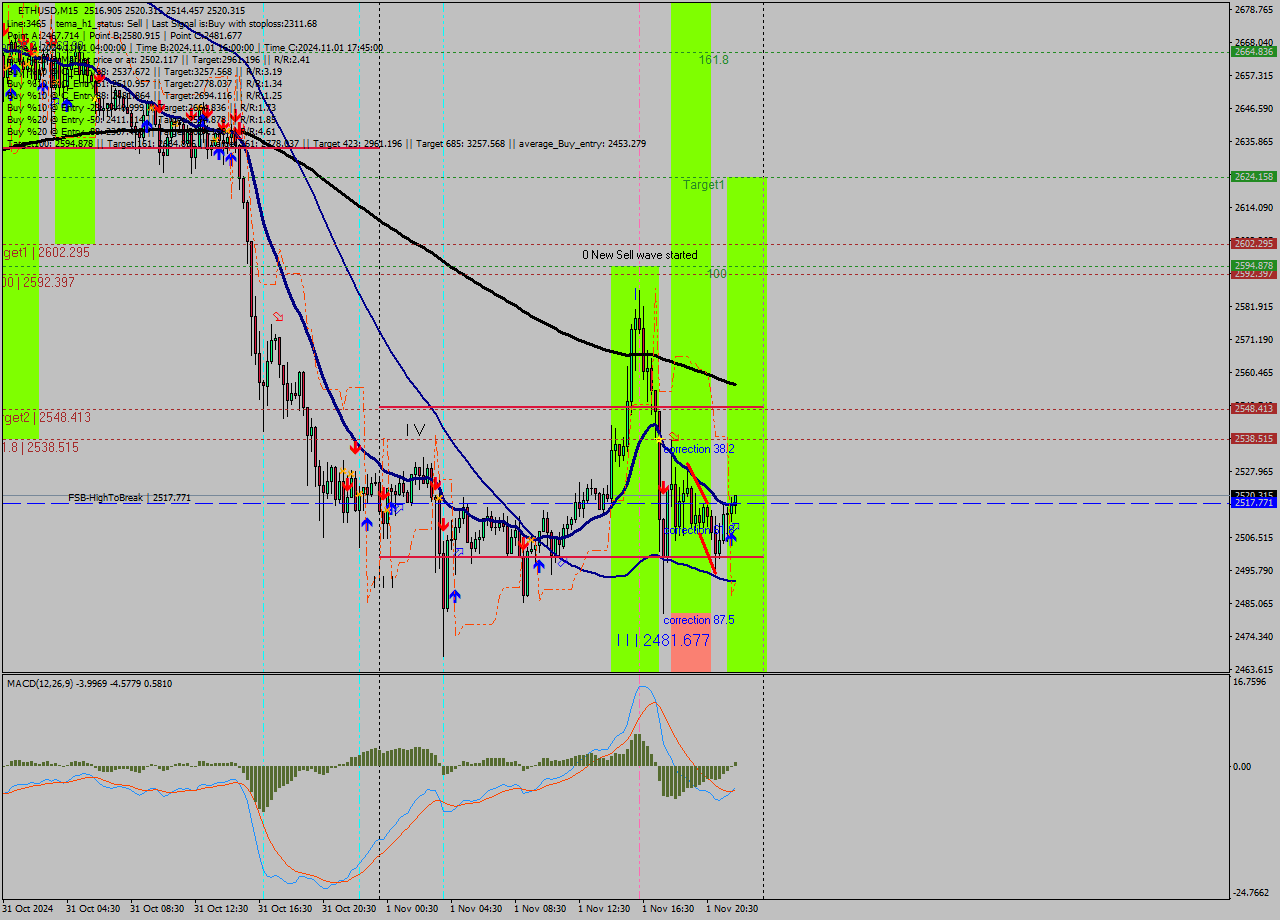Click the 'I V' wave label
1280x920 pixels.
point(416,429)
